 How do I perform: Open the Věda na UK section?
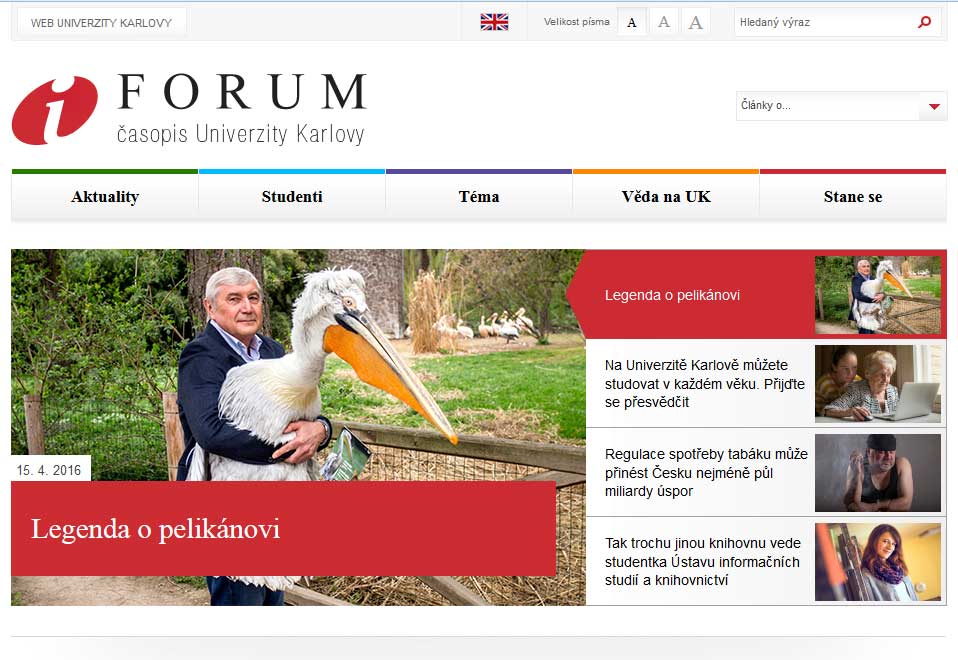(666, 197)
